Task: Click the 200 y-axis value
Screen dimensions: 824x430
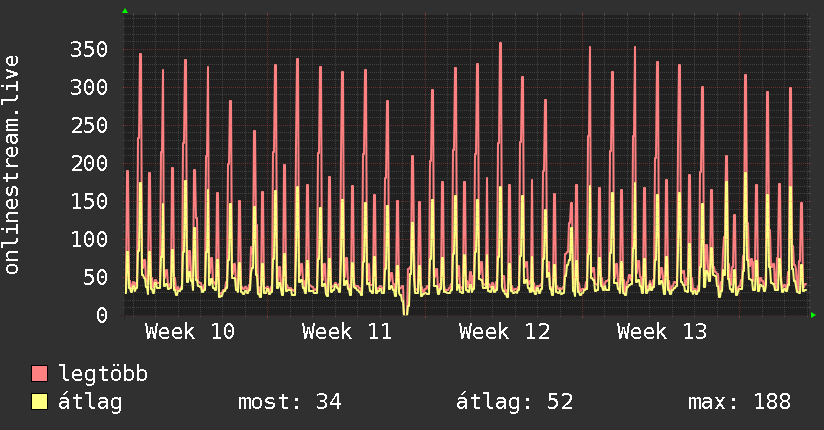Action: 89,163
